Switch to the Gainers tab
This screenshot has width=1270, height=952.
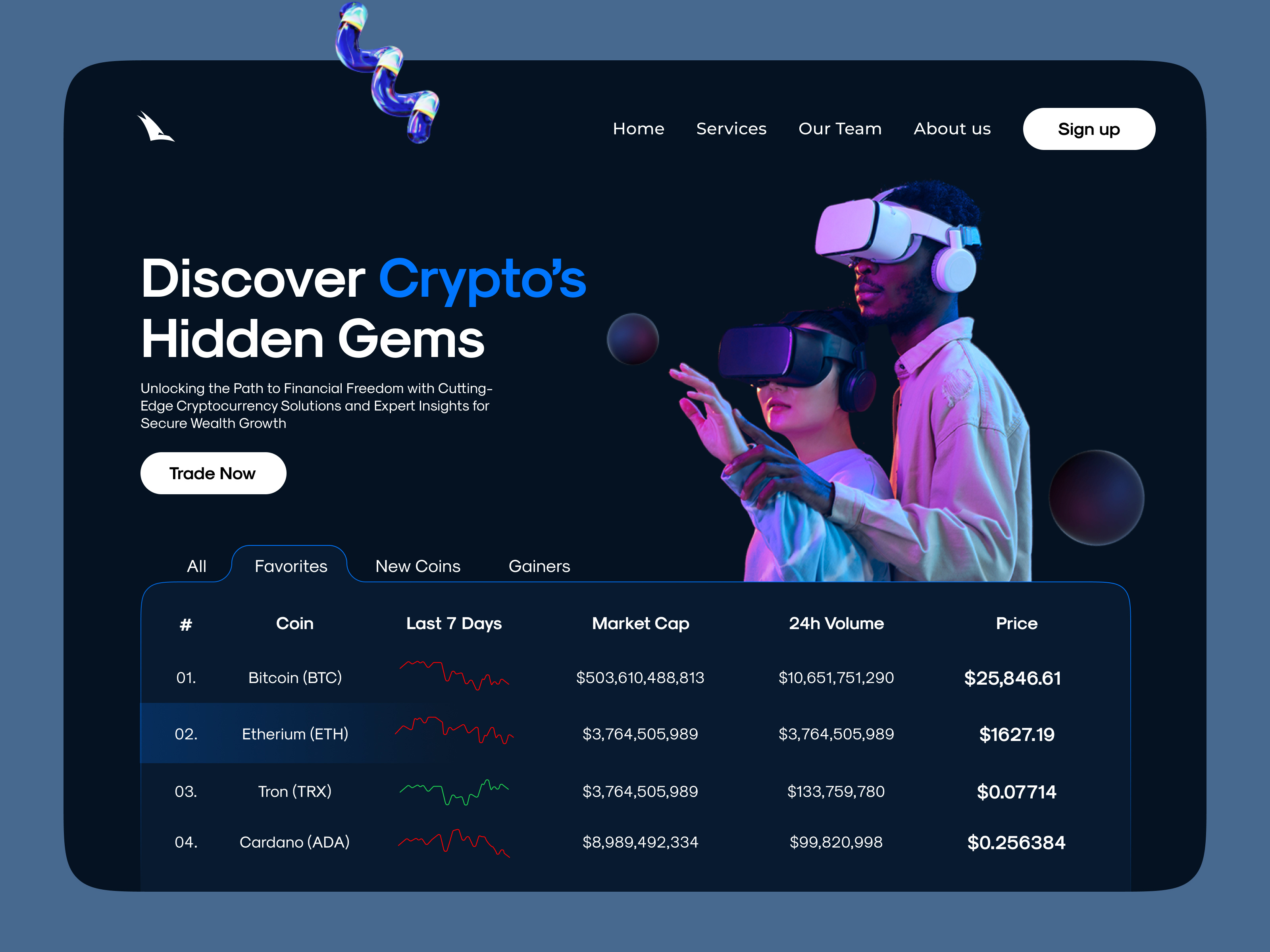pos(539,566)
